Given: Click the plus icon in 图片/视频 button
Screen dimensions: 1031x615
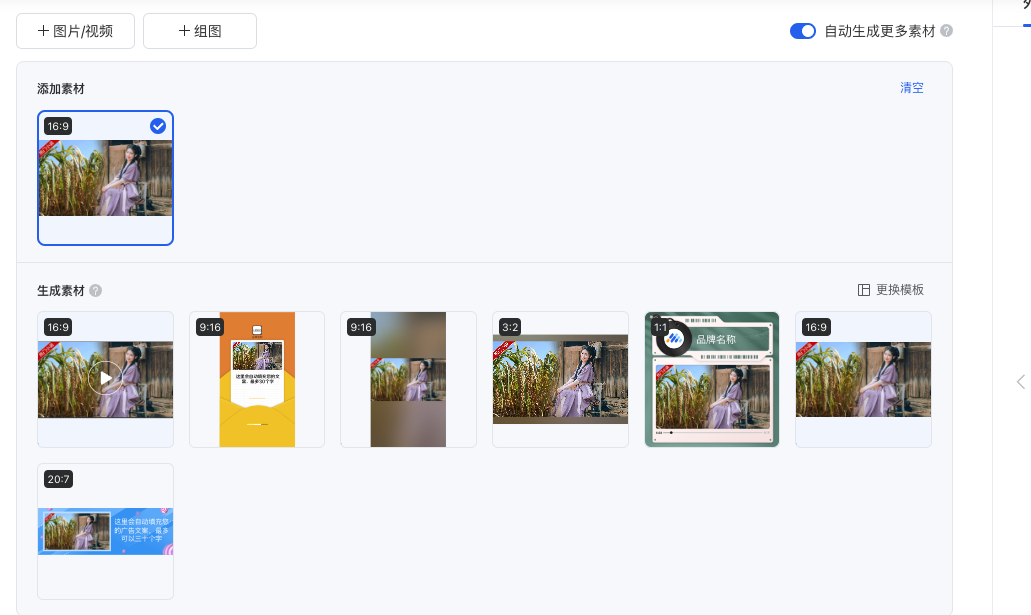Looking at the screenshot, I should (43, 31).
